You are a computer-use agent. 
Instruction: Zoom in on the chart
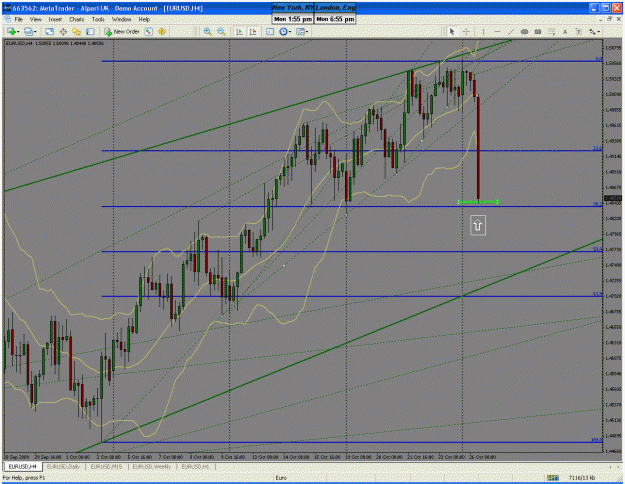(x=207, y=31)
